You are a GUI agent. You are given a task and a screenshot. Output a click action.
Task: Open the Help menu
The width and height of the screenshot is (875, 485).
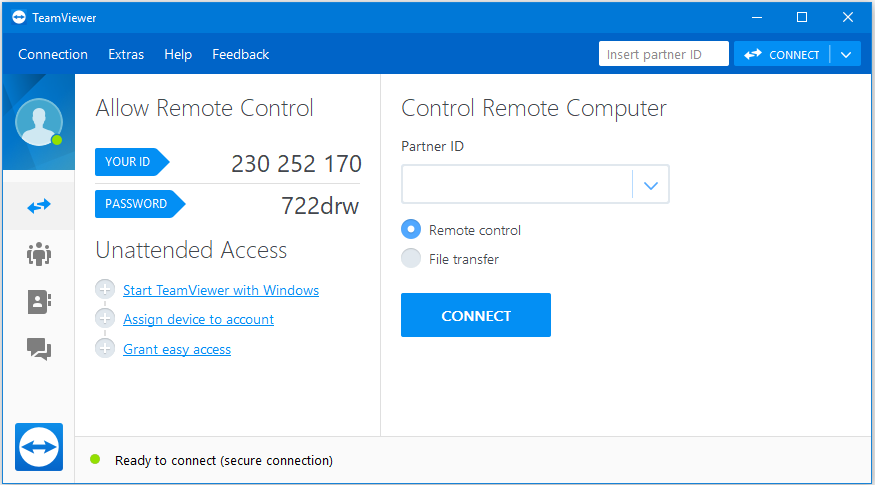coord(178,54)
